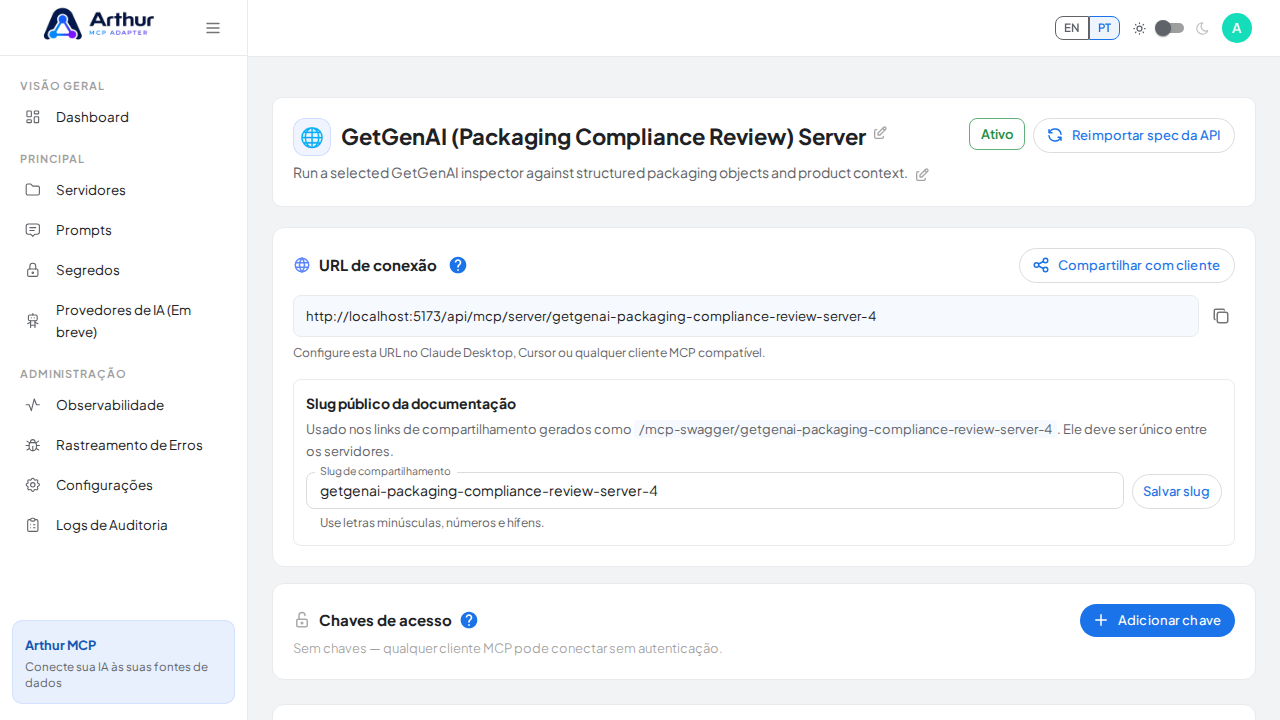Switch language to PT
Image resolution: width=1280 pixels, height=720 pixels.
coord(1104,28)
